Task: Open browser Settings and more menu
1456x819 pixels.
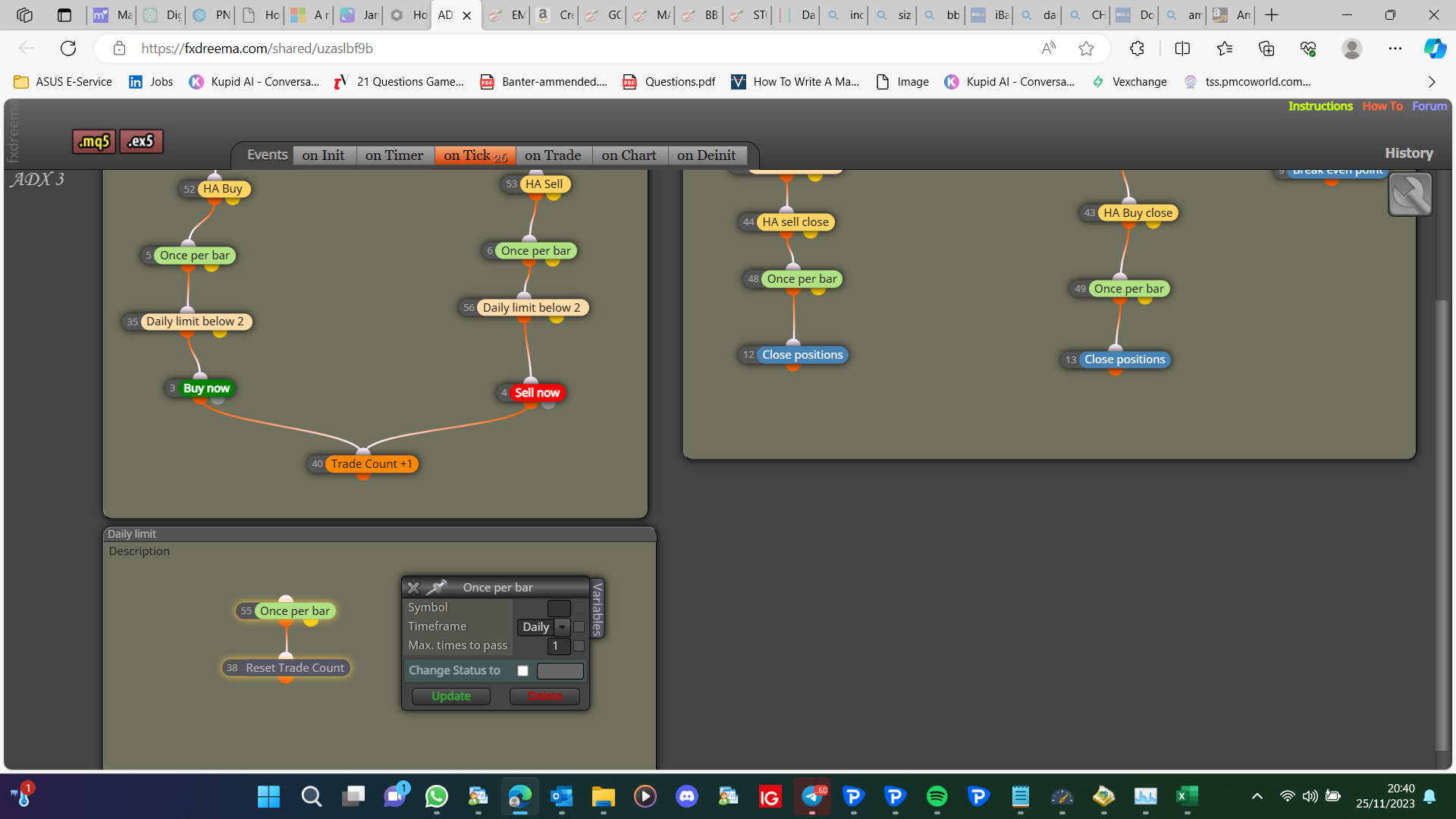Action: pyautogui.click(x=1395, y=49)
